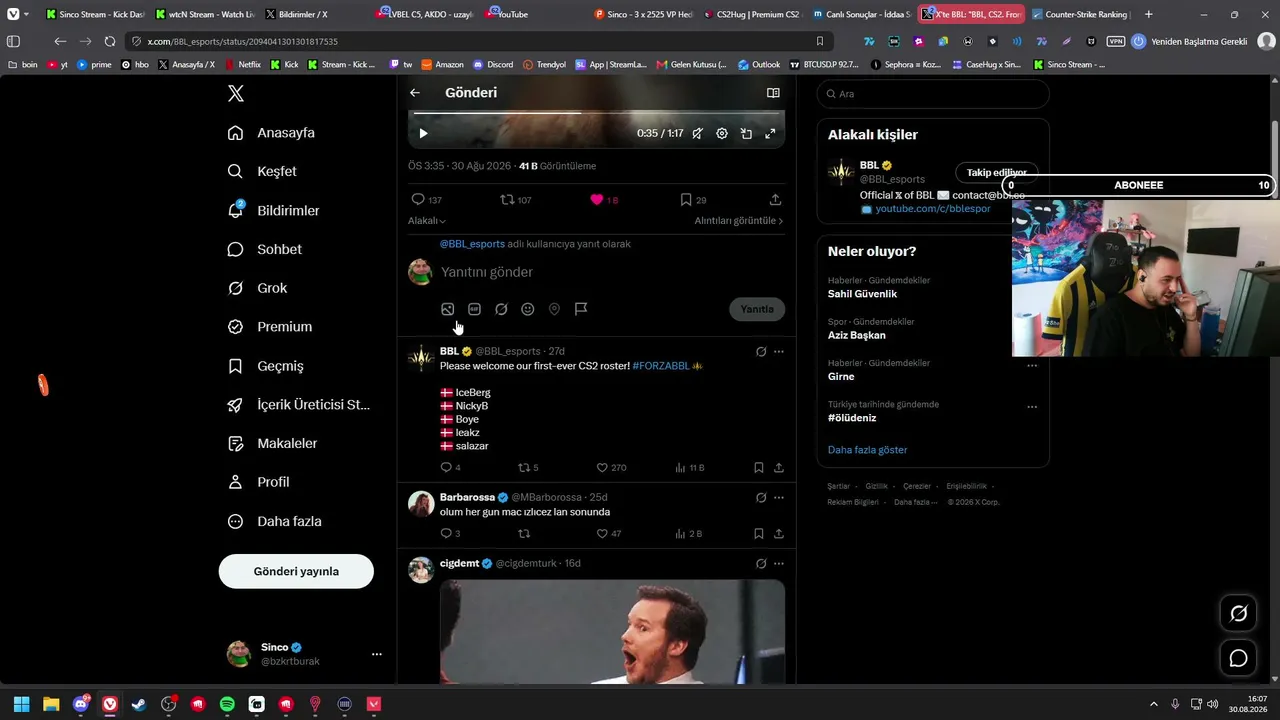Toggle picture-in-picture for the video
The image size is (1280, 720).
746,133
